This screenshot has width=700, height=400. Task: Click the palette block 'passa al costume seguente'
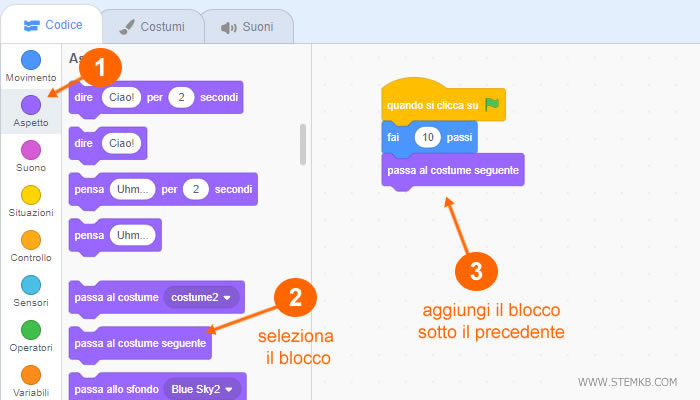[x=140, y=343]
